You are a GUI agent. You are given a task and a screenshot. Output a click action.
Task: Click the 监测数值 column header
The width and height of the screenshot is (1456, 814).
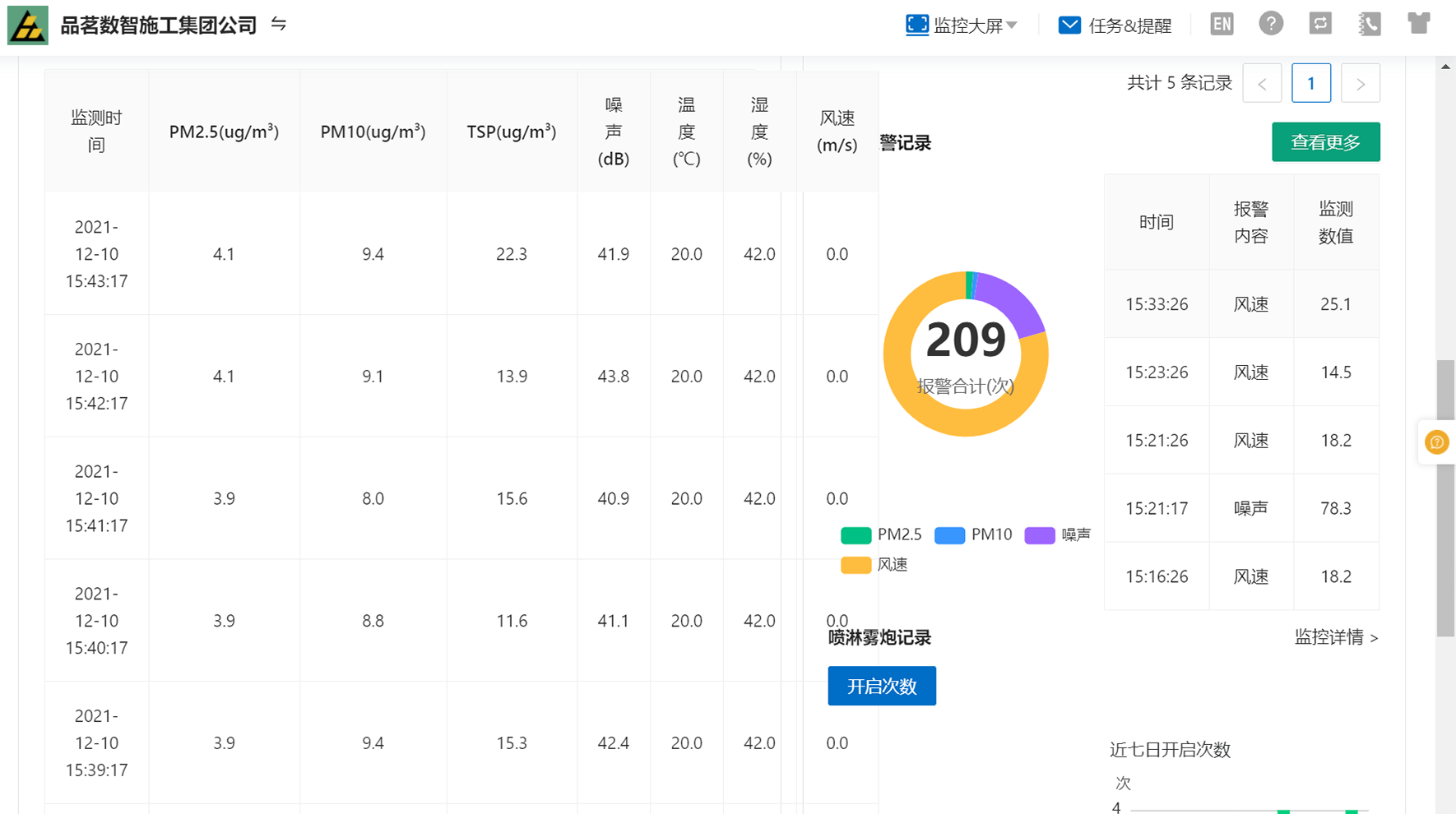click(1336, 222)
